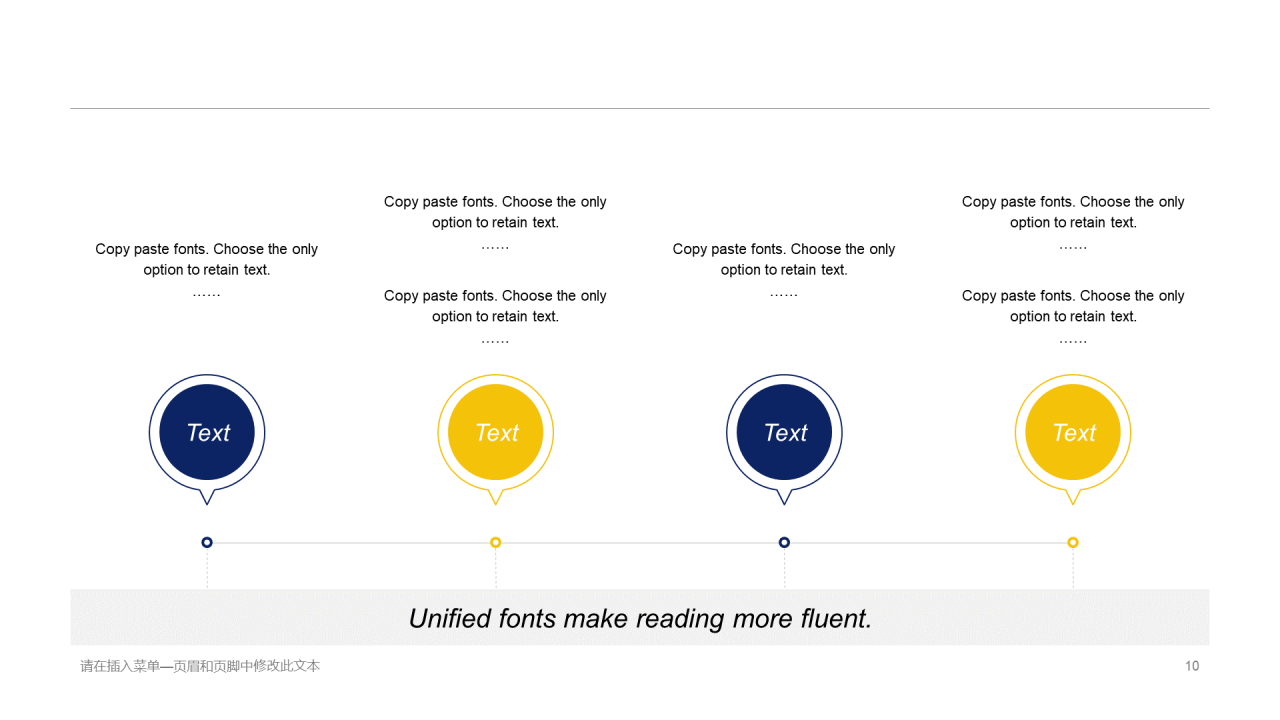The image size is (1280, 720).
Task: Select the first yellow Text circle
Action: tap(496, 432)
